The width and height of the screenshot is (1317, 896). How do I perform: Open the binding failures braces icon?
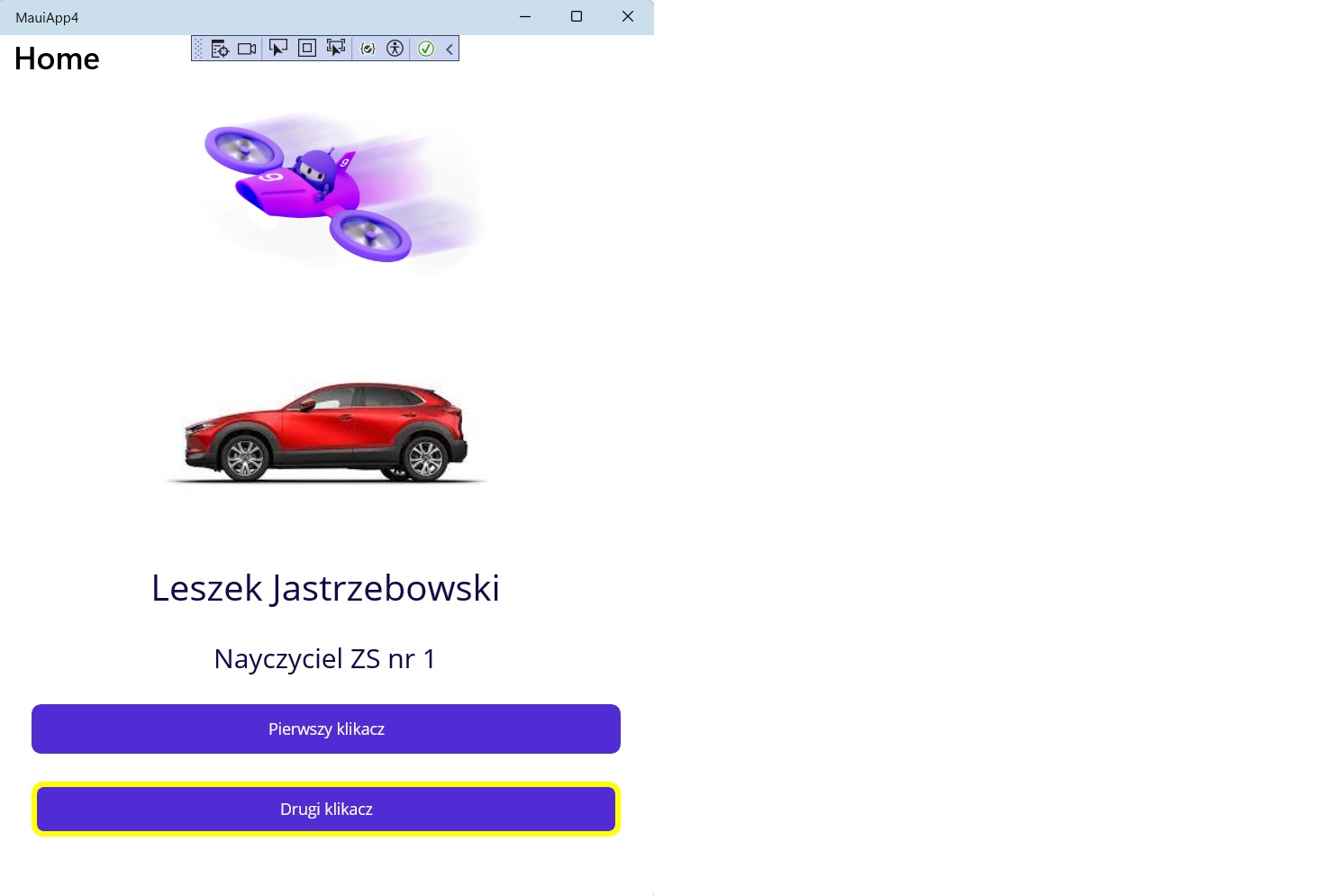pyautogui.click(x=368, y=49)
